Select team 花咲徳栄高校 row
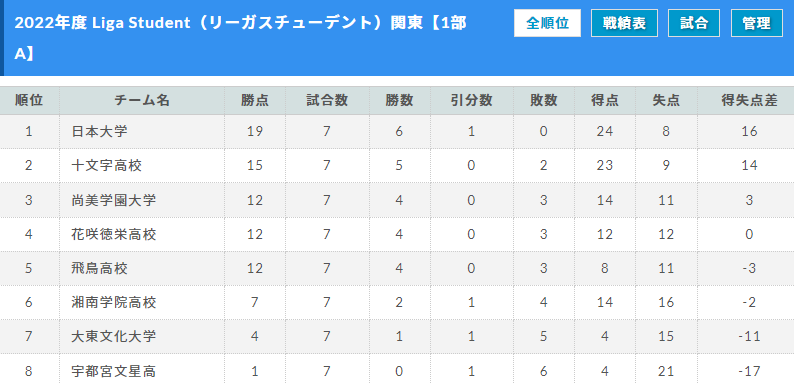This screenshot has width=794, height=384. tap(397, 235)
